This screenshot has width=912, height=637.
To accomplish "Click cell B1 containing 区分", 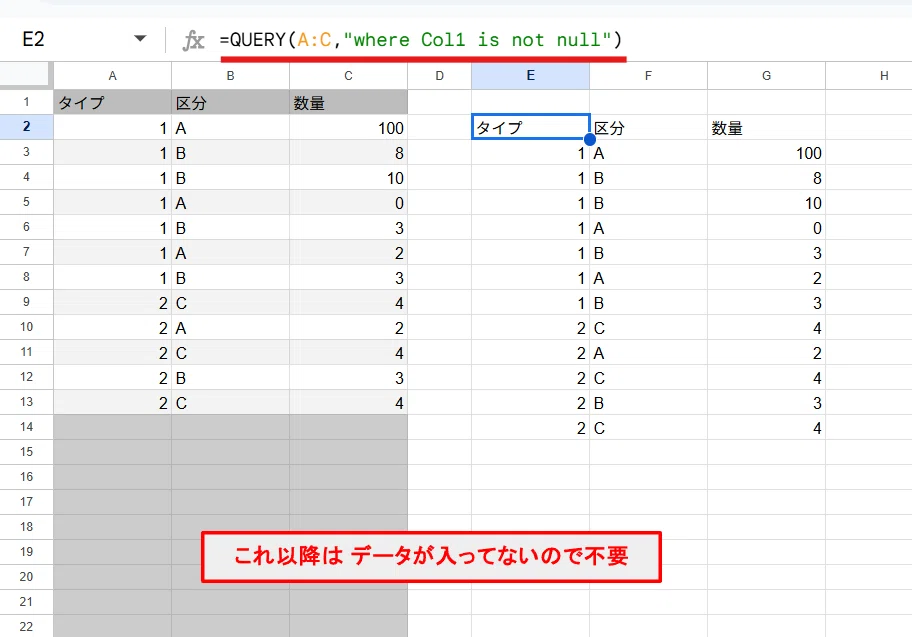I will click(230, 102).
